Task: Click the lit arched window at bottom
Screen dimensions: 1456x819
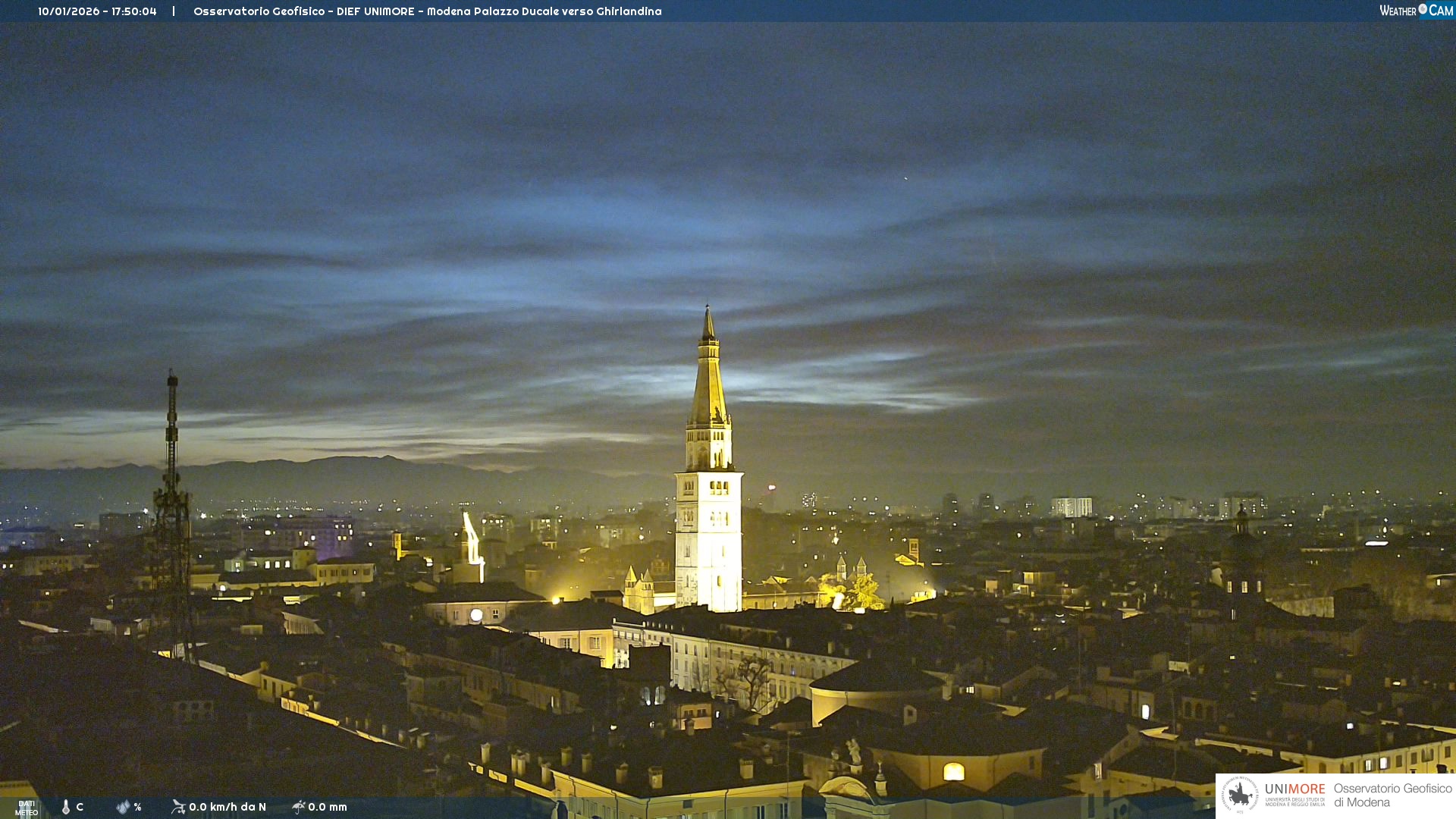Action: tap(953, 772)
